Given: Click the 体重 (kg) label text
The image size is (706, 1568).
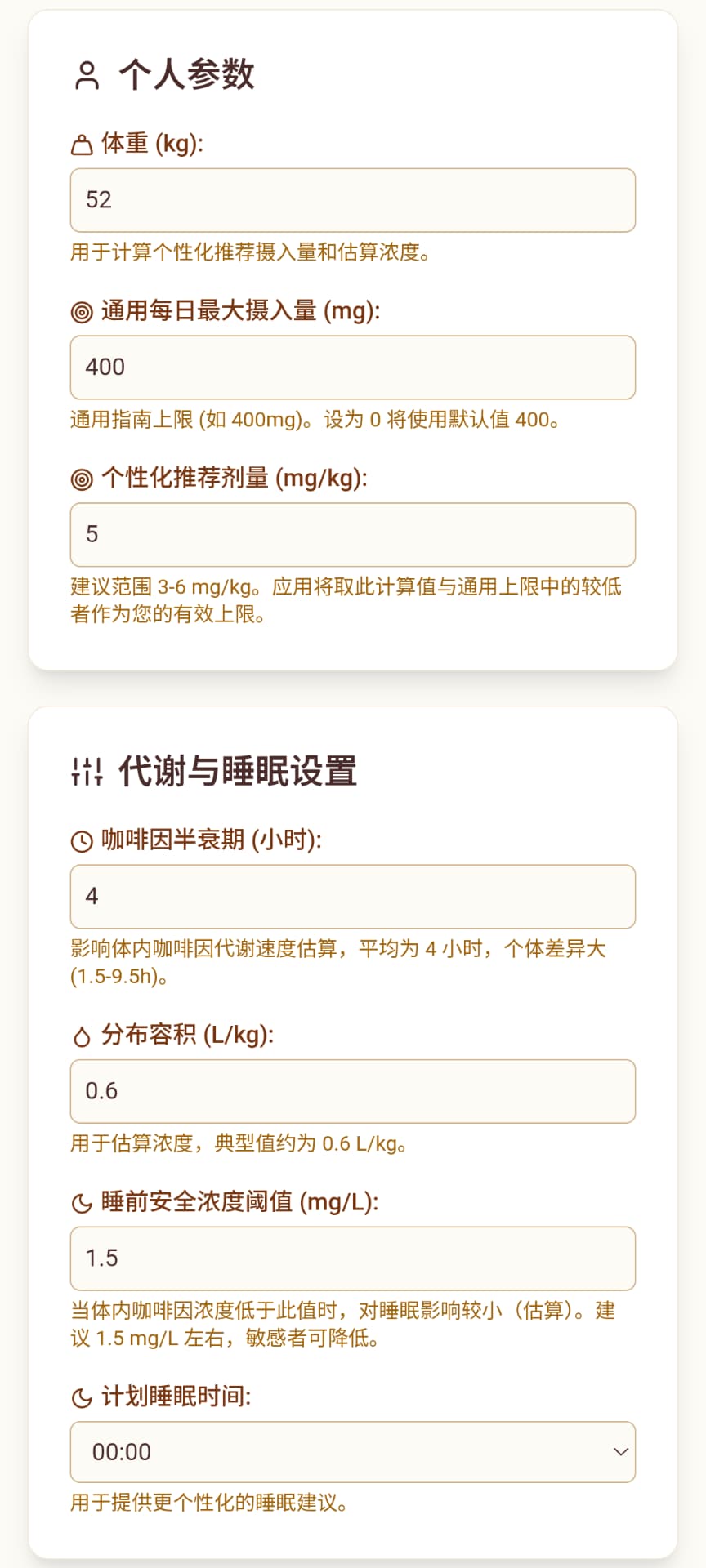Looking at the screenshot, I should pos(152,144).
